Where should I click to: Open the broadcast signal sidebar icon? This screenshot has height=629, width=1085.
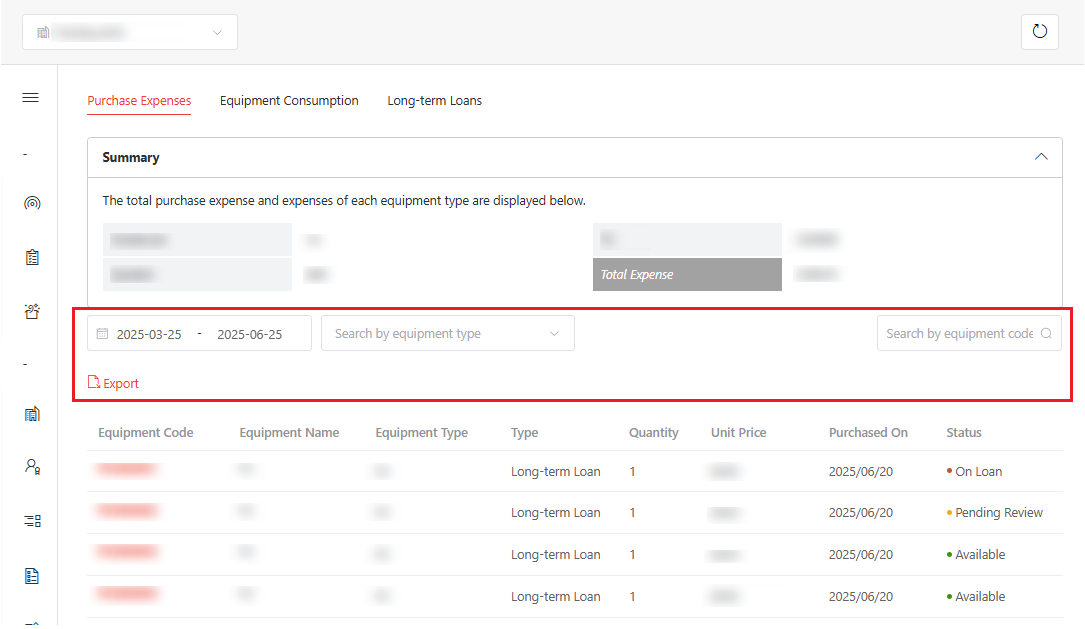(31, 204)
